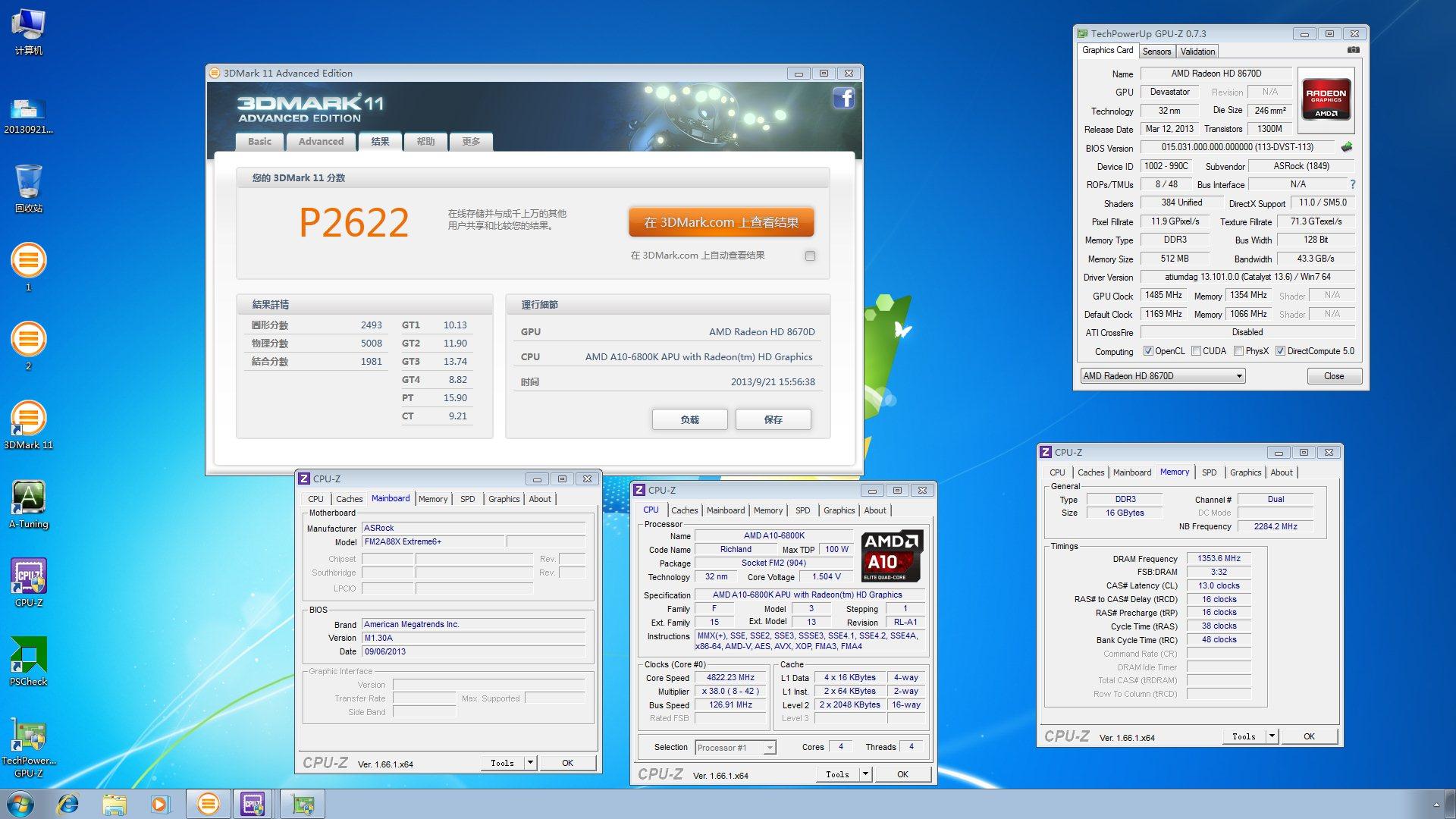Switch to 3DMark 11 taskbar button
Viewport: 1456px width, 819px height.
208,804
